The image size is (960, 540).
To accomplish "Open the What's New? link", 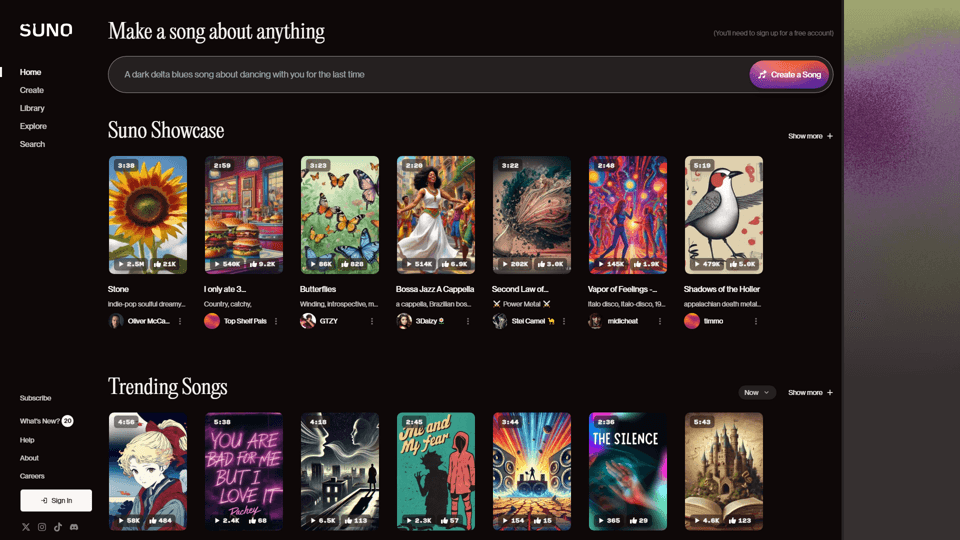I will [40, 421].
